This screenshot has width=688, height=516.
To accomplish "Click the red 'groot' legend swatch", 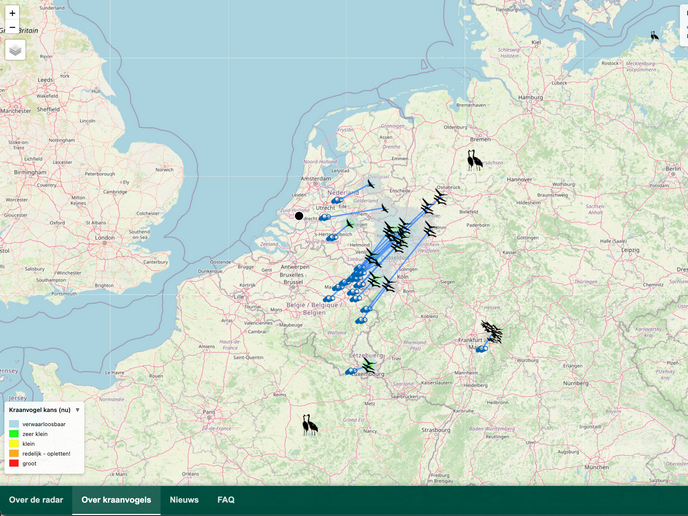I will click(14, 463).
